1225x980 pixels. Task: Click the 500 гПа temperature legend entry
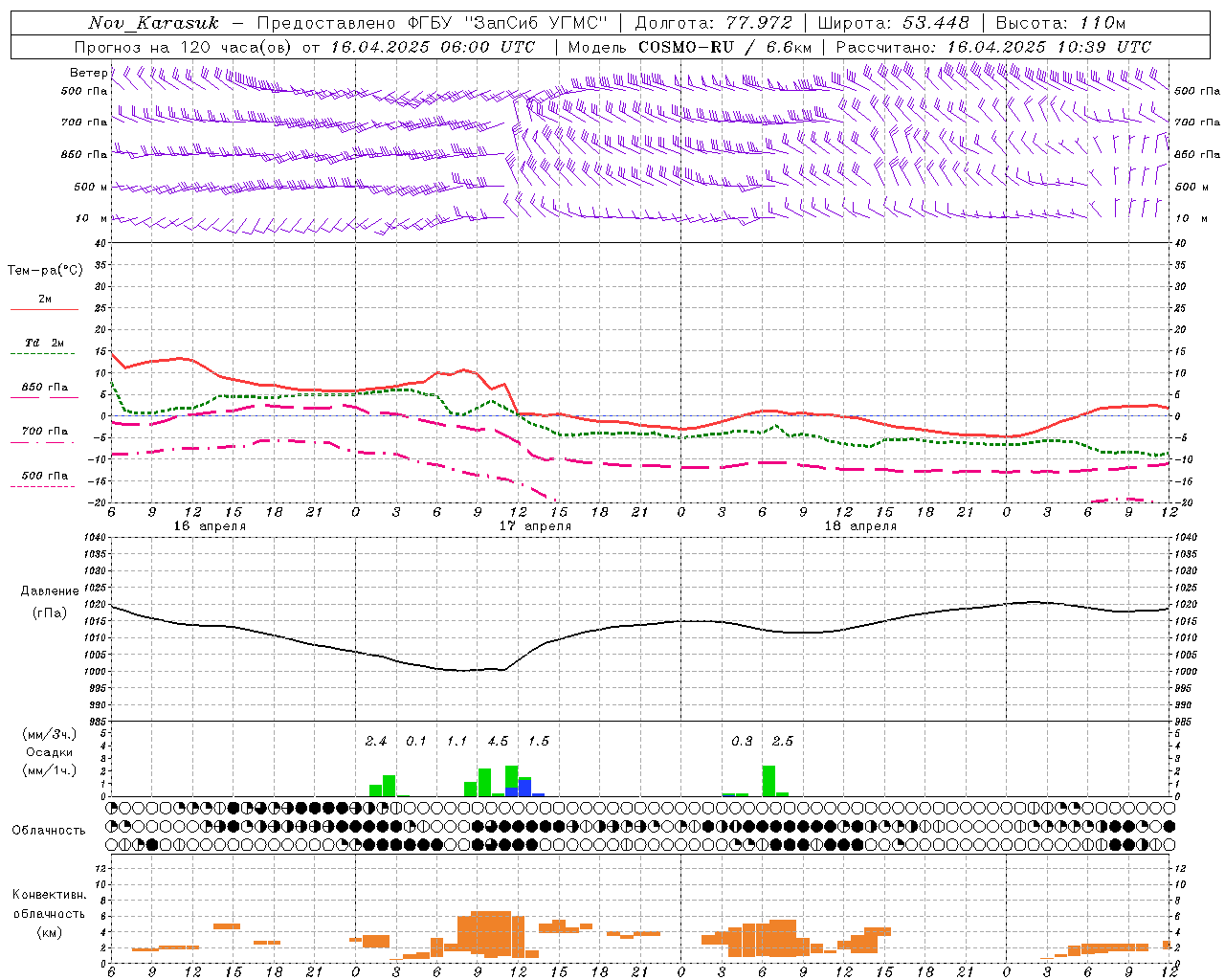(45, 476)
